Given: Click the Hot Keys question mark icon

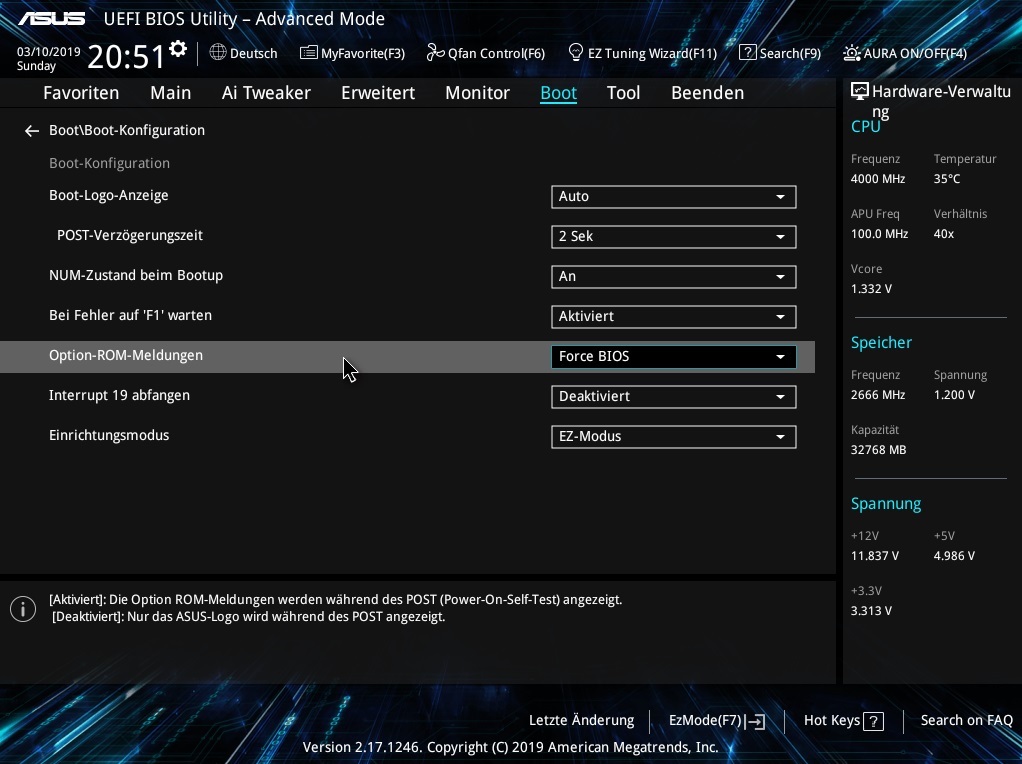Looking at the screenshot, I should tap(873, 721).
